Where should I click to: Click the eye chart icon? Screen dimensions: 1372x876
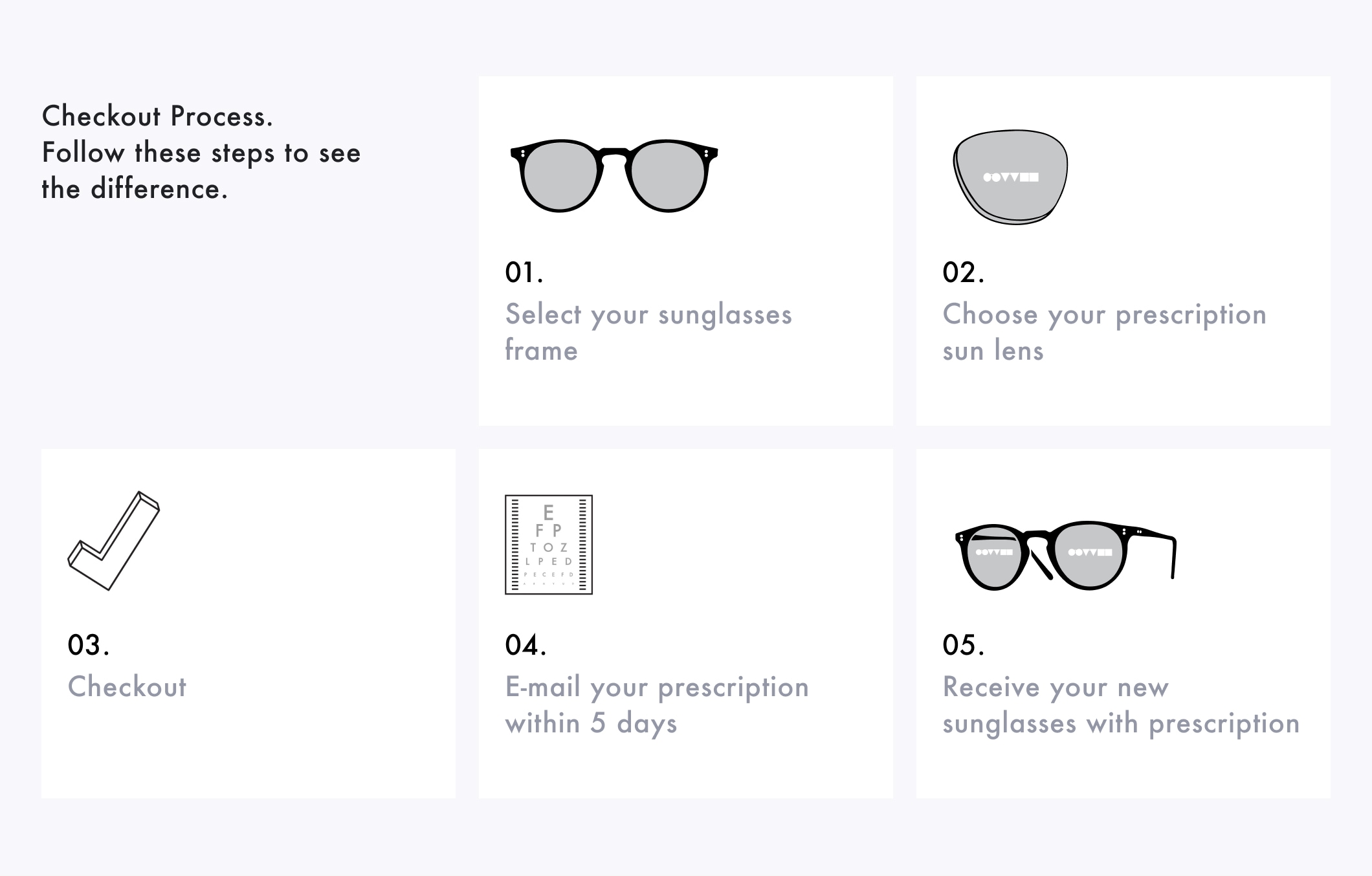pyautogui.click(x=549, y=545)
